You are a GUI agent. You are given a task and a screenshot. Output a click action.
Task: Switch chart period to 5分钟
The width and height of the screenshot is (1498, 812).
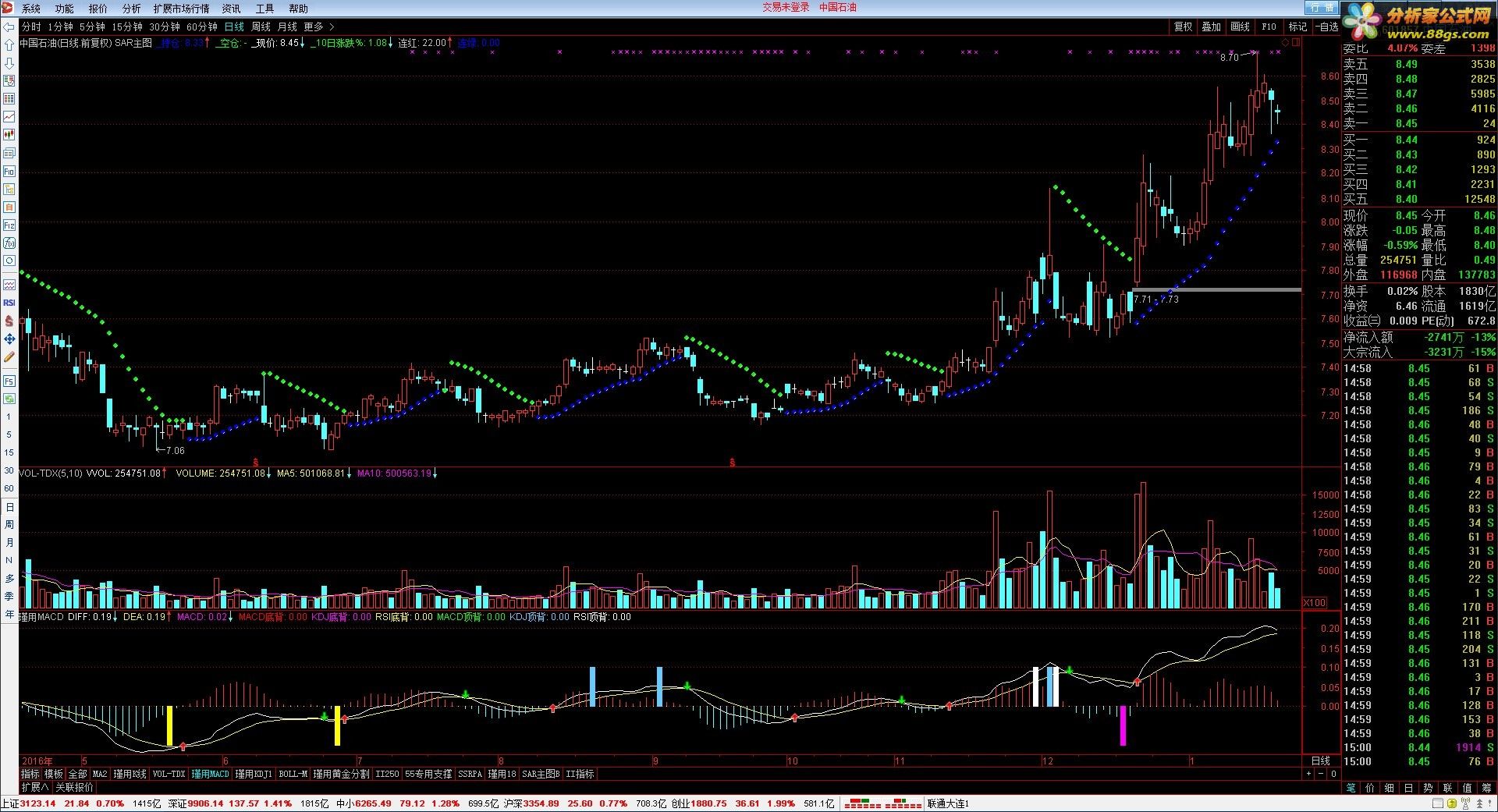[x=92, y=27]
